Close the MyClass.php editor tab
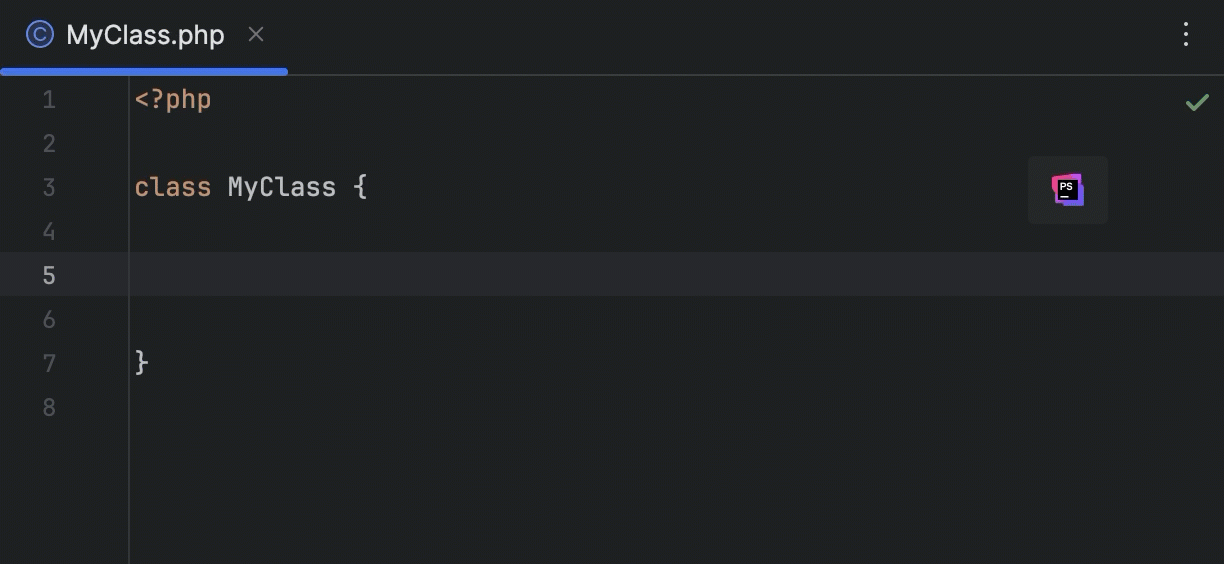Screen dimensions: 1224x564 pyautogui.click(x=256, y=35)
